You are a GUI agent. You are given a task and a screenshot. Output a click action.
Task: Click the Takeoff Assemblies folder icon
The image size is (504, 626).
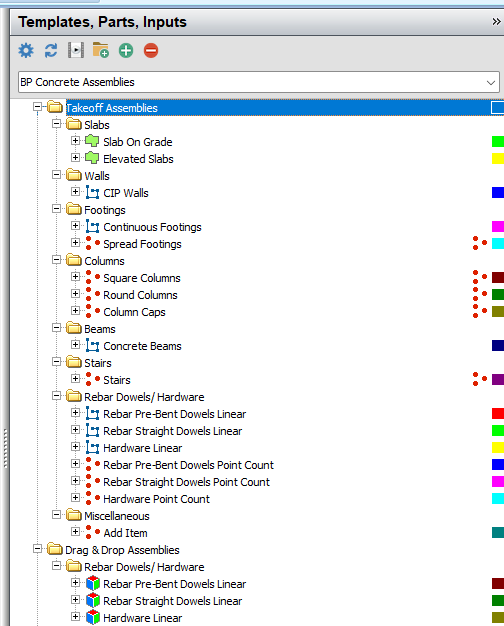[55, 107]
